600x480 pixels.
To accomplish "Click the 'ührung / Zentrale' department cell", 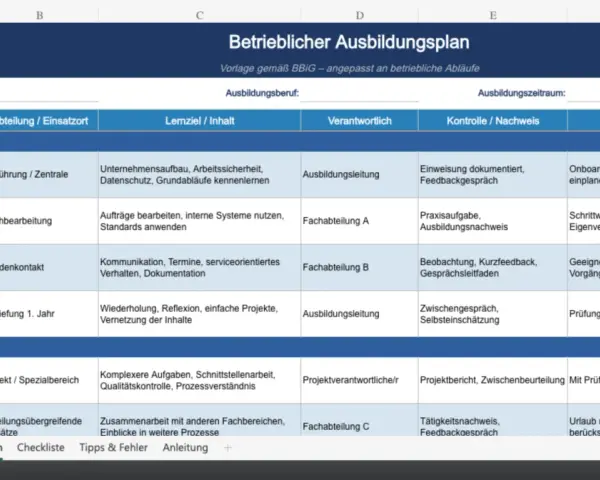I will point(49,175).
